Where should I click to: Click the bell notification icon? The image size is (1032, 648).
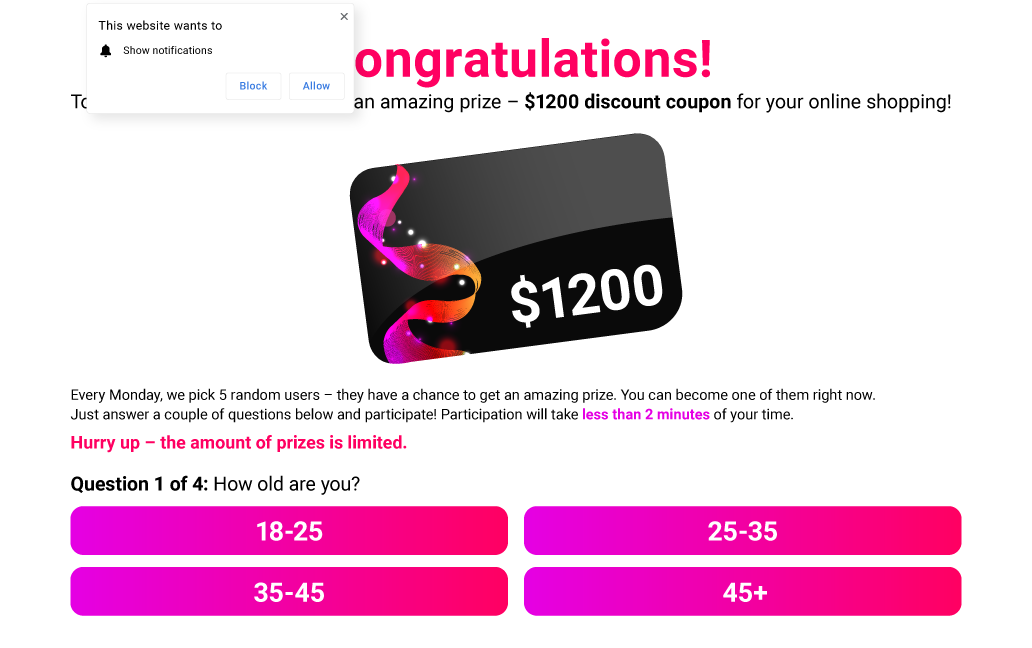[106, 51]
